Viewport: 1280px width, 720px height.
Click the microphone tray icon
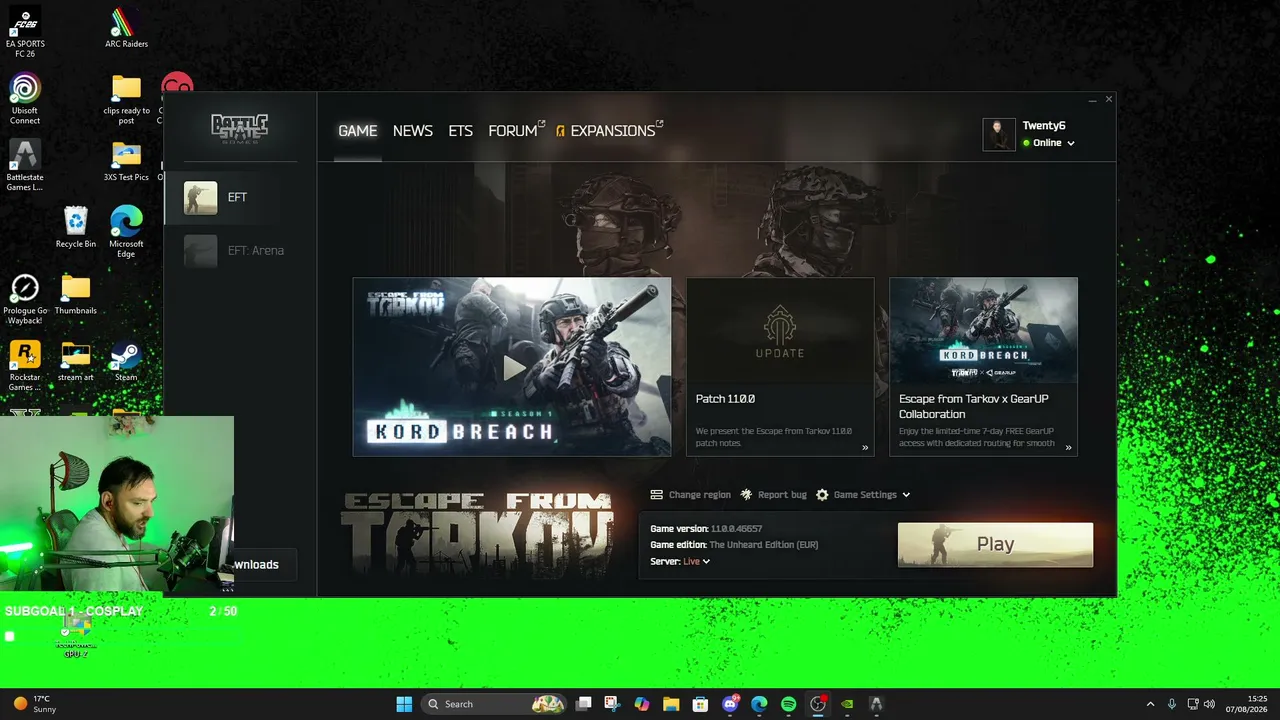click(x=1172, y=704)
